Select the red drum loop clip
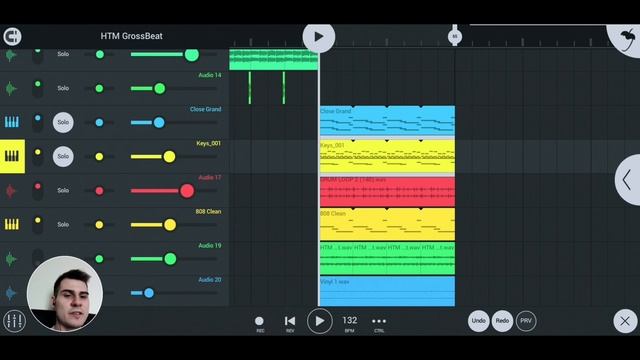Viewport: 640px width, 360px height. tap(387, 191)
